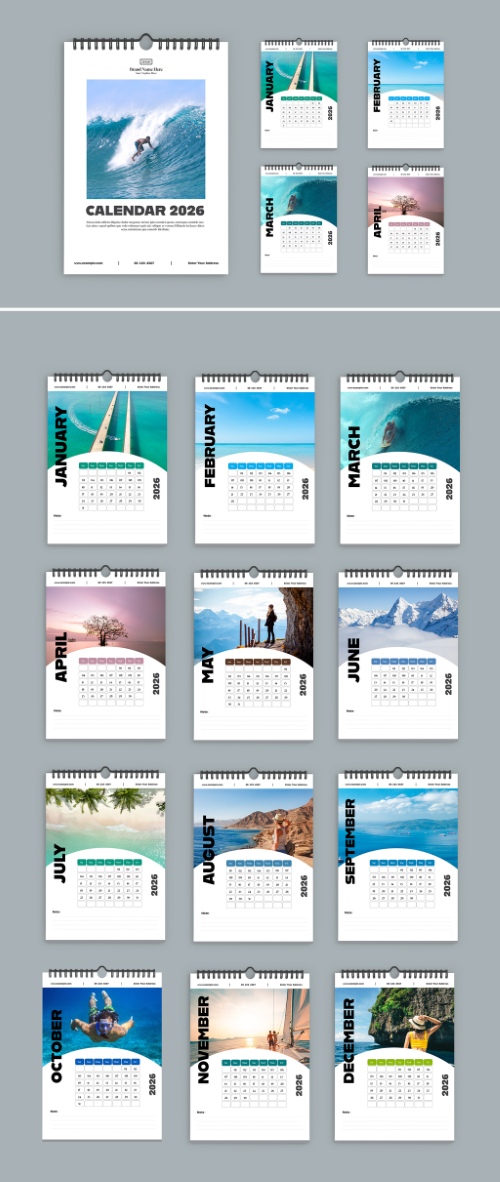
Task: Click the vertical "DECEMBER" month title
Action: 348,1041
